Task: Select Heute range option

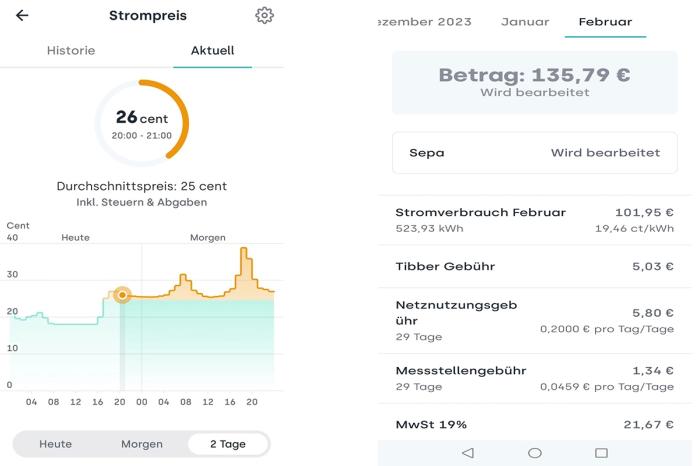Action: pyautogui.click(x=55, y=444)
